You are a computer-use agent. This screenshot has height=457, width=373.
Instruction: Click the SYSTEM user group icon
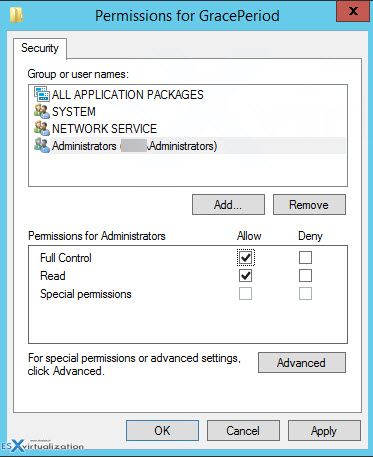(x=42, y=111)
